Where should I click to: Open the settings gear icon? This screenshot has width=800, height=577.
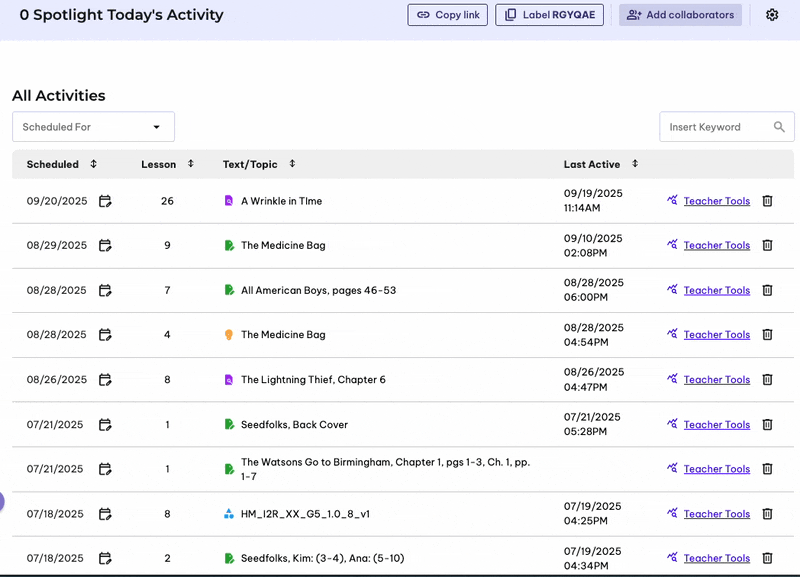coord(772,15)
